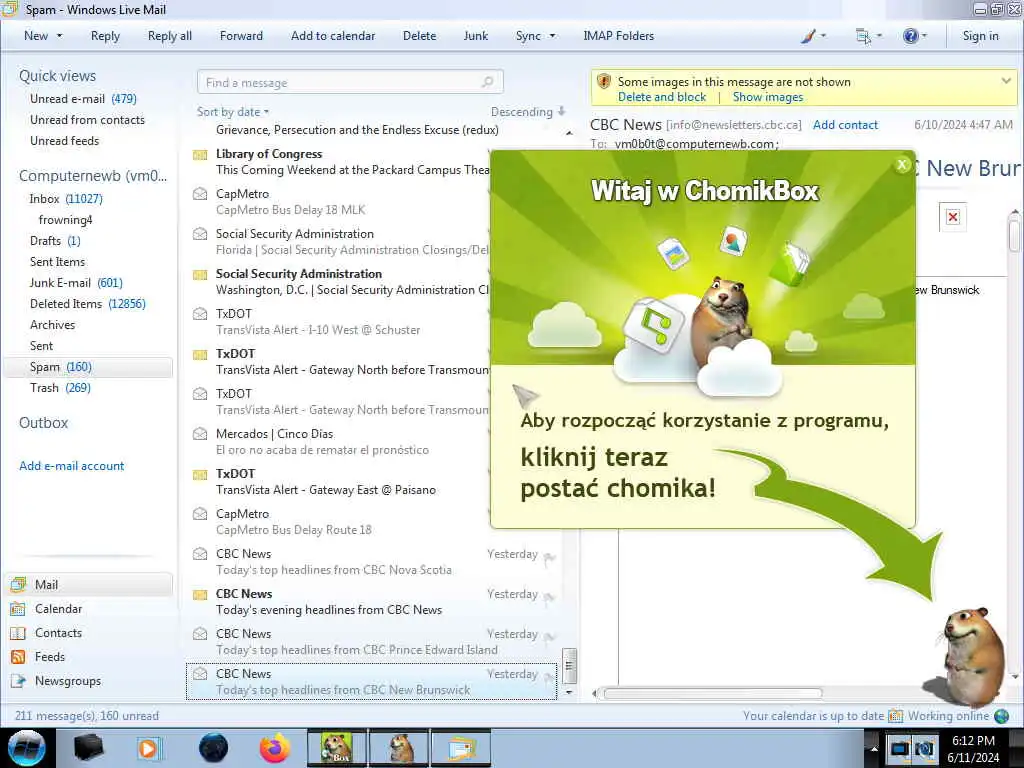Select CBC News Prince Edward Island message

[372, 642]
